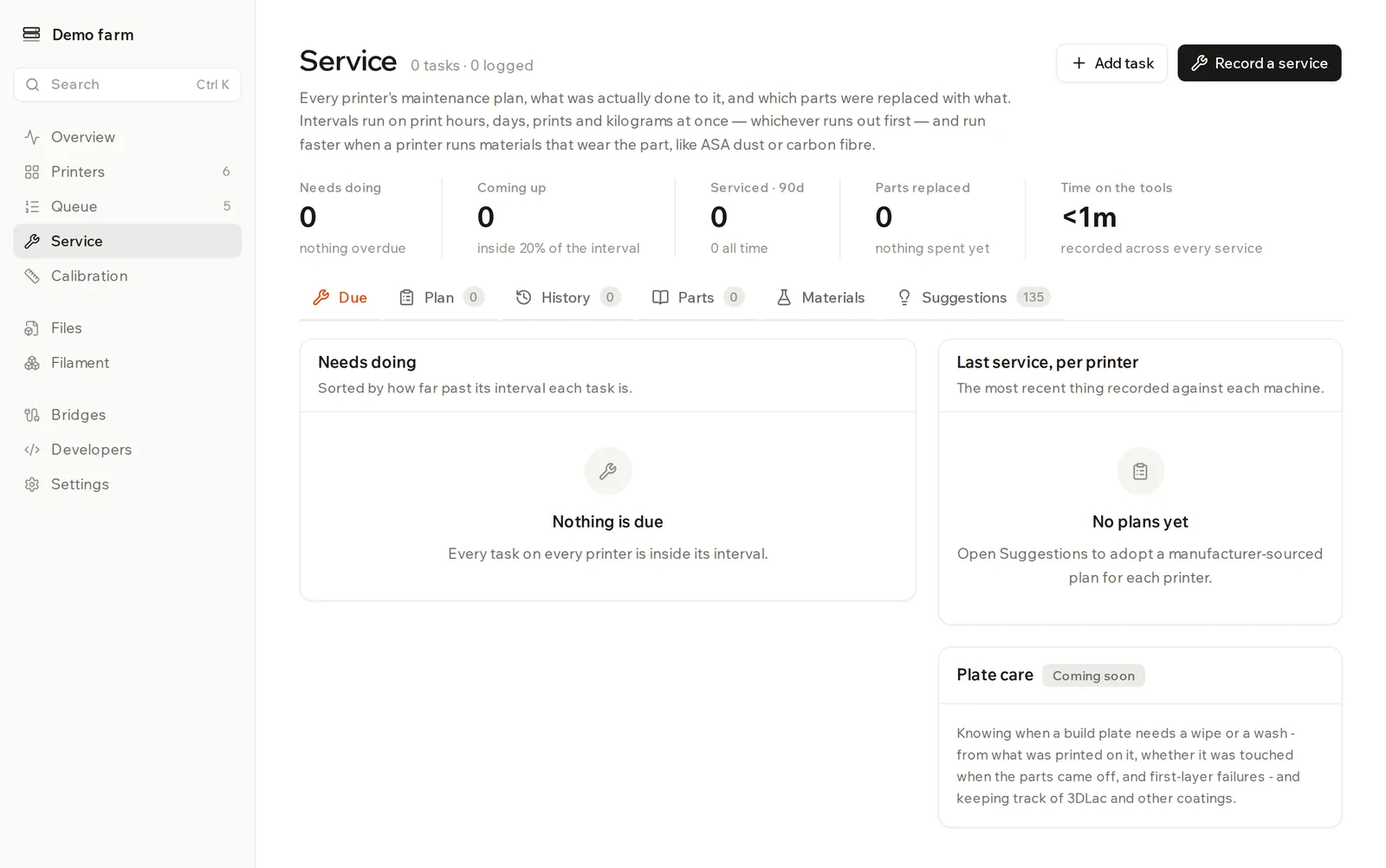The image size is (1386, 868).
Task: Open the Service page in the sidebar
Action: pyautogui.click(x=127, y=241)
